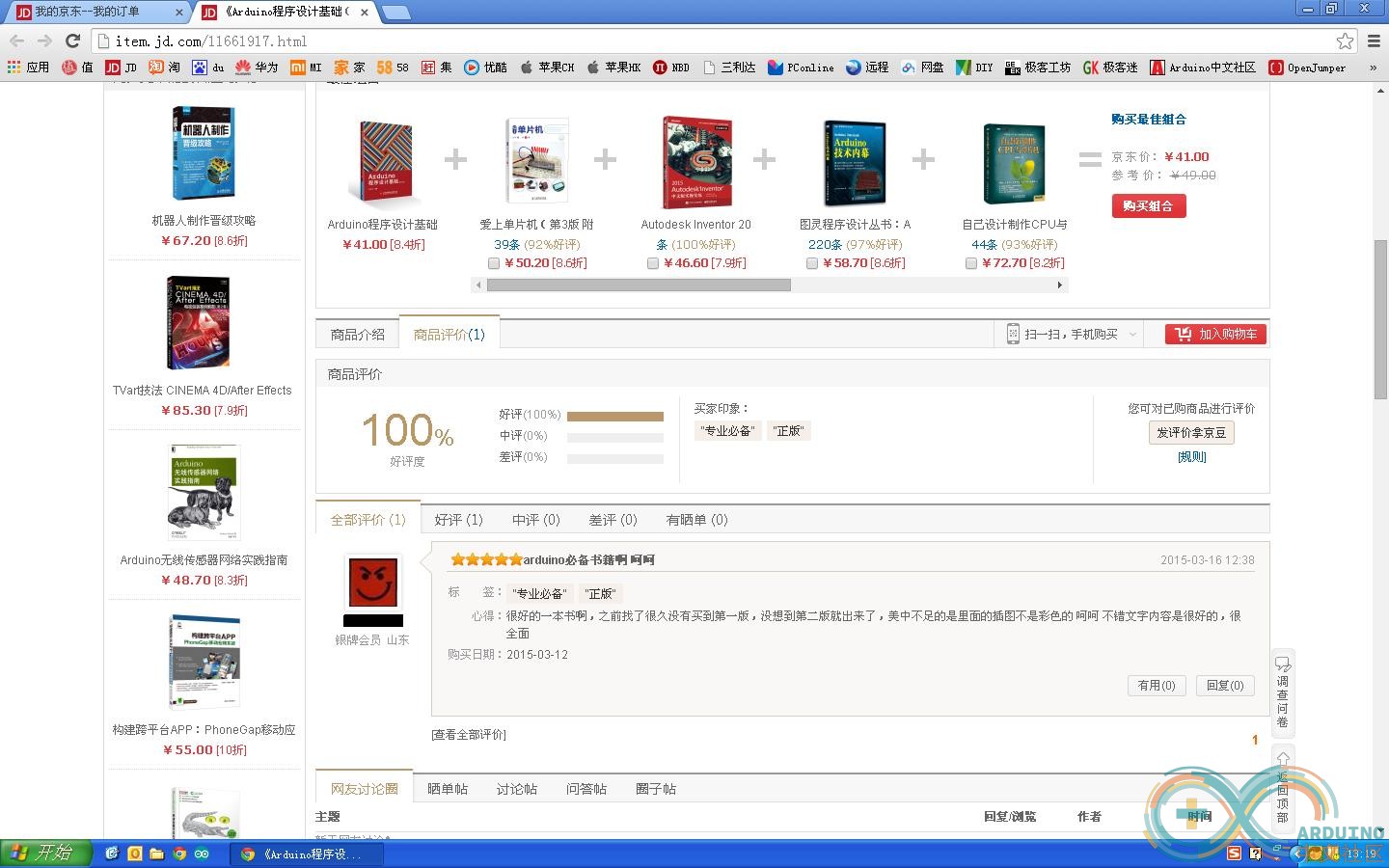The image size is (1389, 868).
Task: Open the 58 bookmark
Action: click(x=393, y=68)
